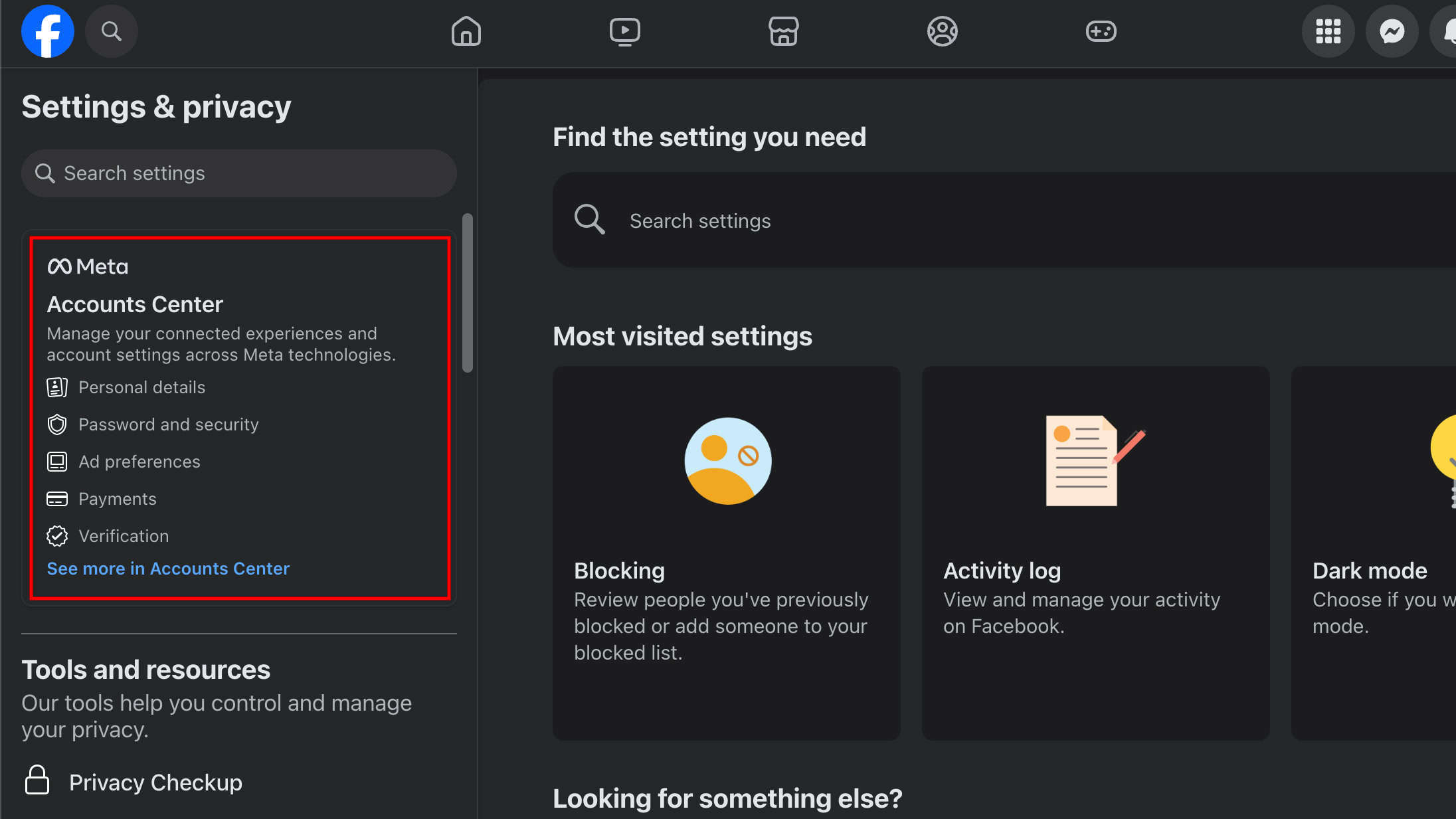Select Personal details in Accounts Center
The image size is (1456, 819).
(141, 387)
